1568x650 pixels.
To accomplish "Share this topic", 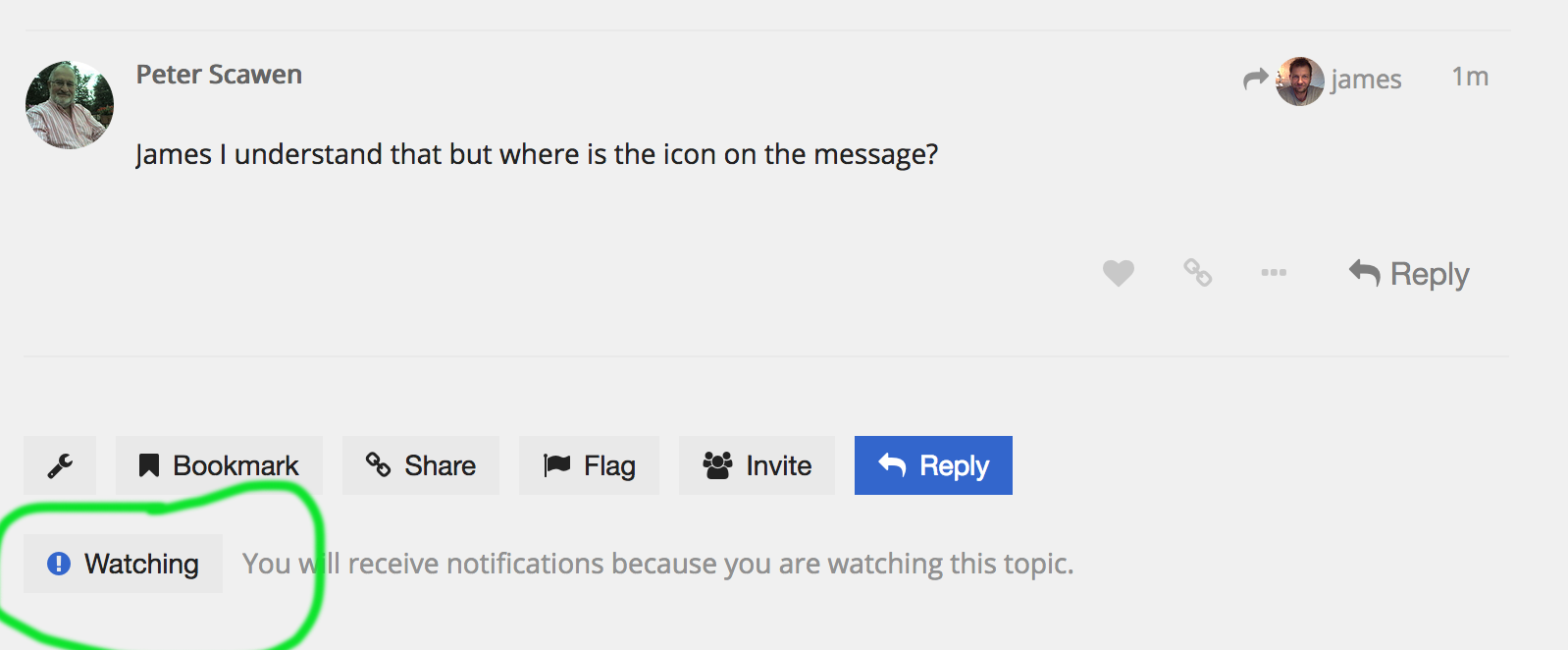I will [x=421, y=465].
